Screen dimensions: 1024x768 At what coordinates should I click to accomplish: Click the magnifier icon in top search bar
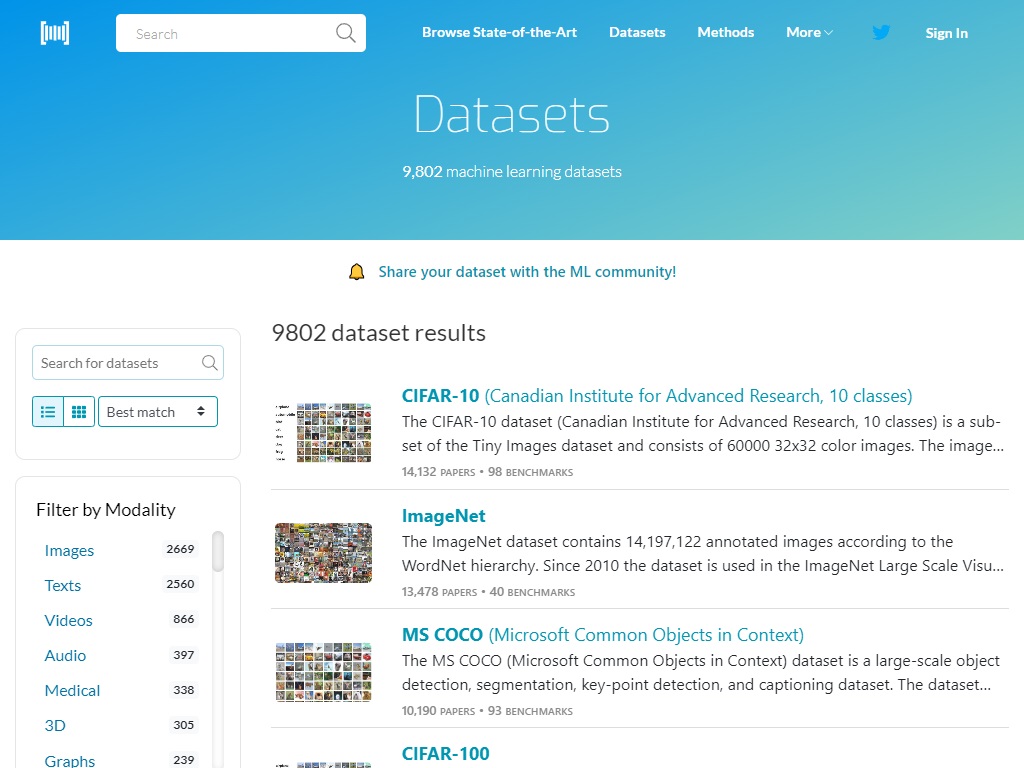(x=345, y=33)
